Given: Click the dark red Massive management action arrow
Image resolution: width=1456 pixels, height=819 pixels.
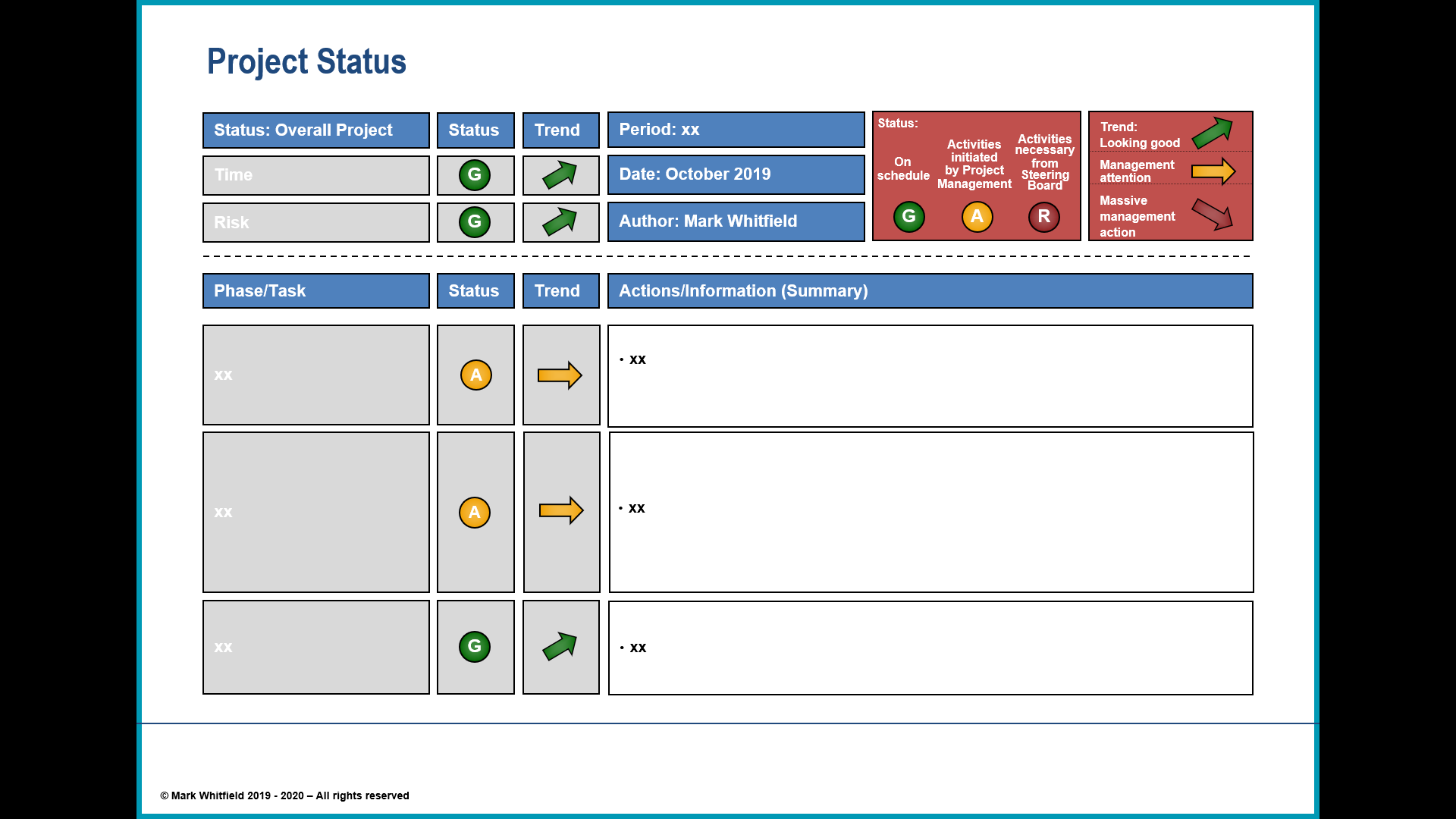Looking at the screenshot, I should [1213, 216].
